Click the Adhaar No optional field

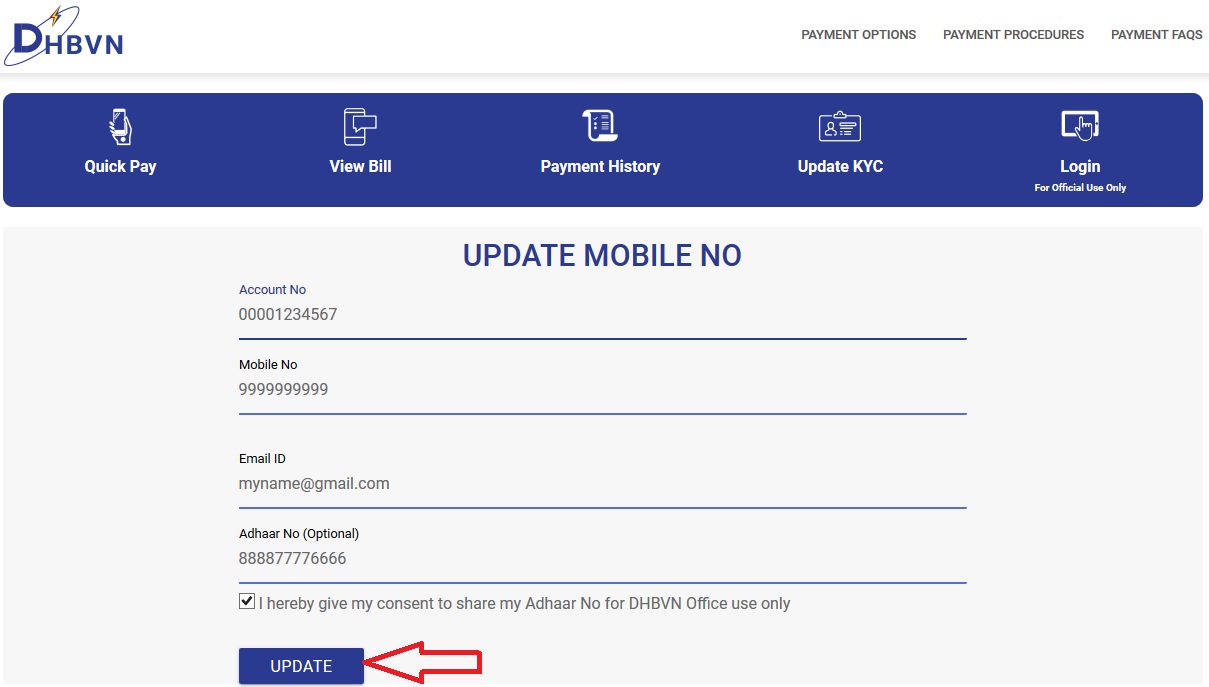pos(602,559)
